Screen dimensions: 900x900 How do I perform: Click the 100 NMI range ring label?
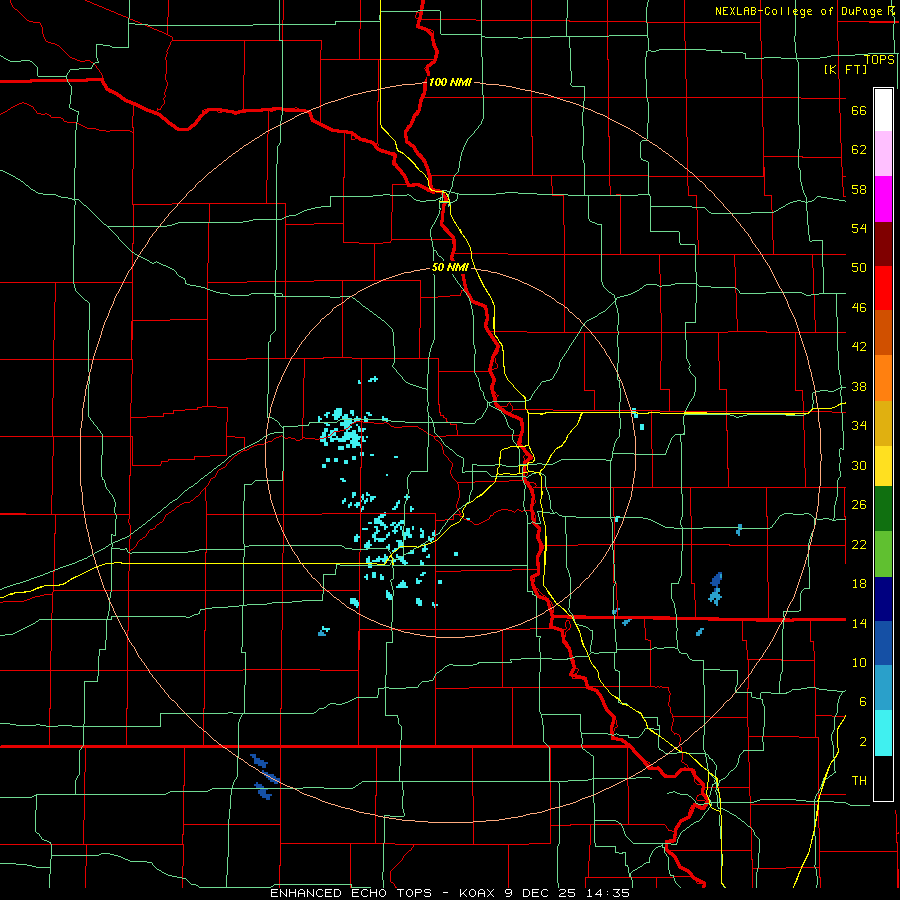[x=450, y=82]
